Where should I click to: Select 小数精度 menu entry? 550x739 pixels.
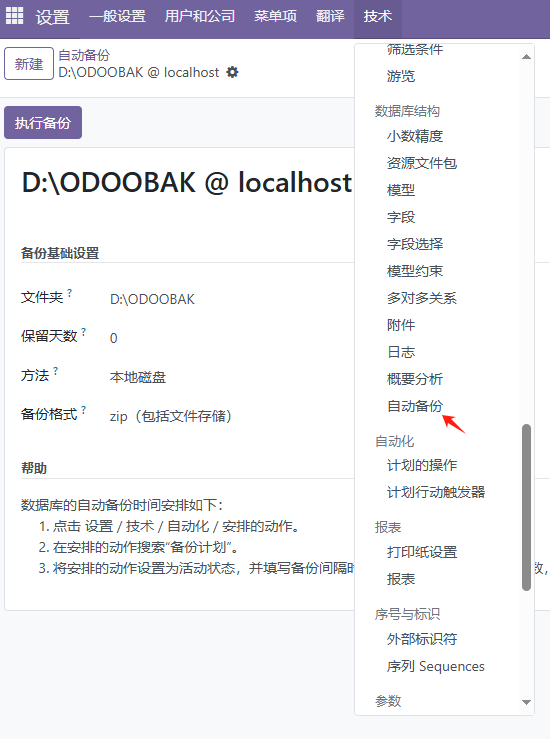[x=415, y=136]
